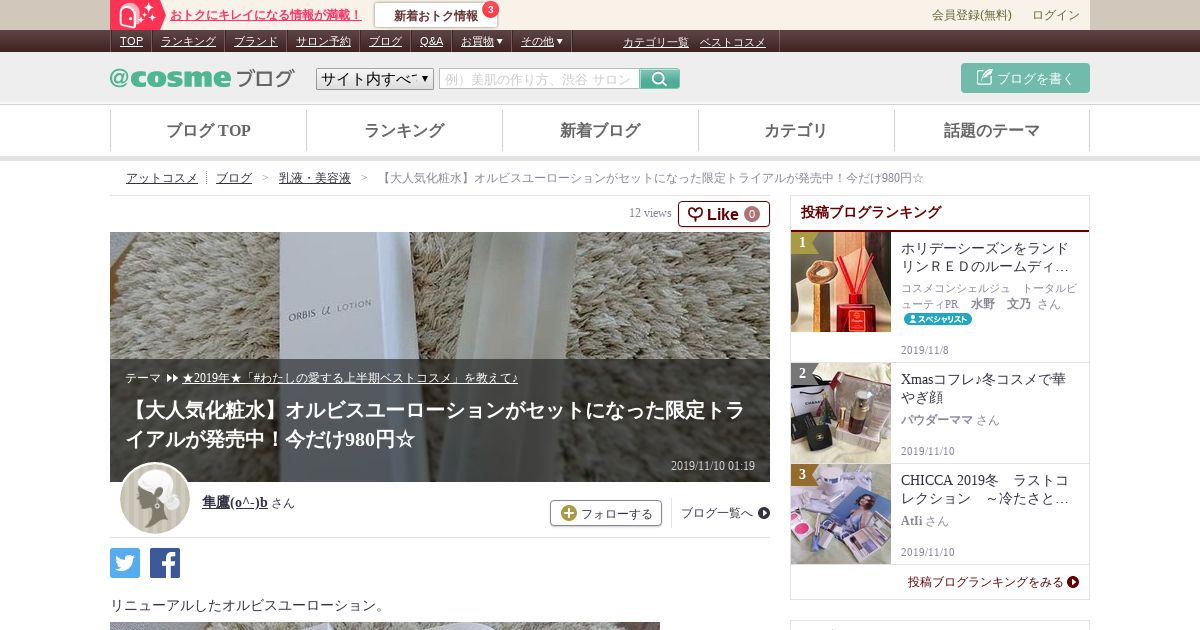Open おトクにキレイになる情報が満載 link

click(x=265, y=15)
